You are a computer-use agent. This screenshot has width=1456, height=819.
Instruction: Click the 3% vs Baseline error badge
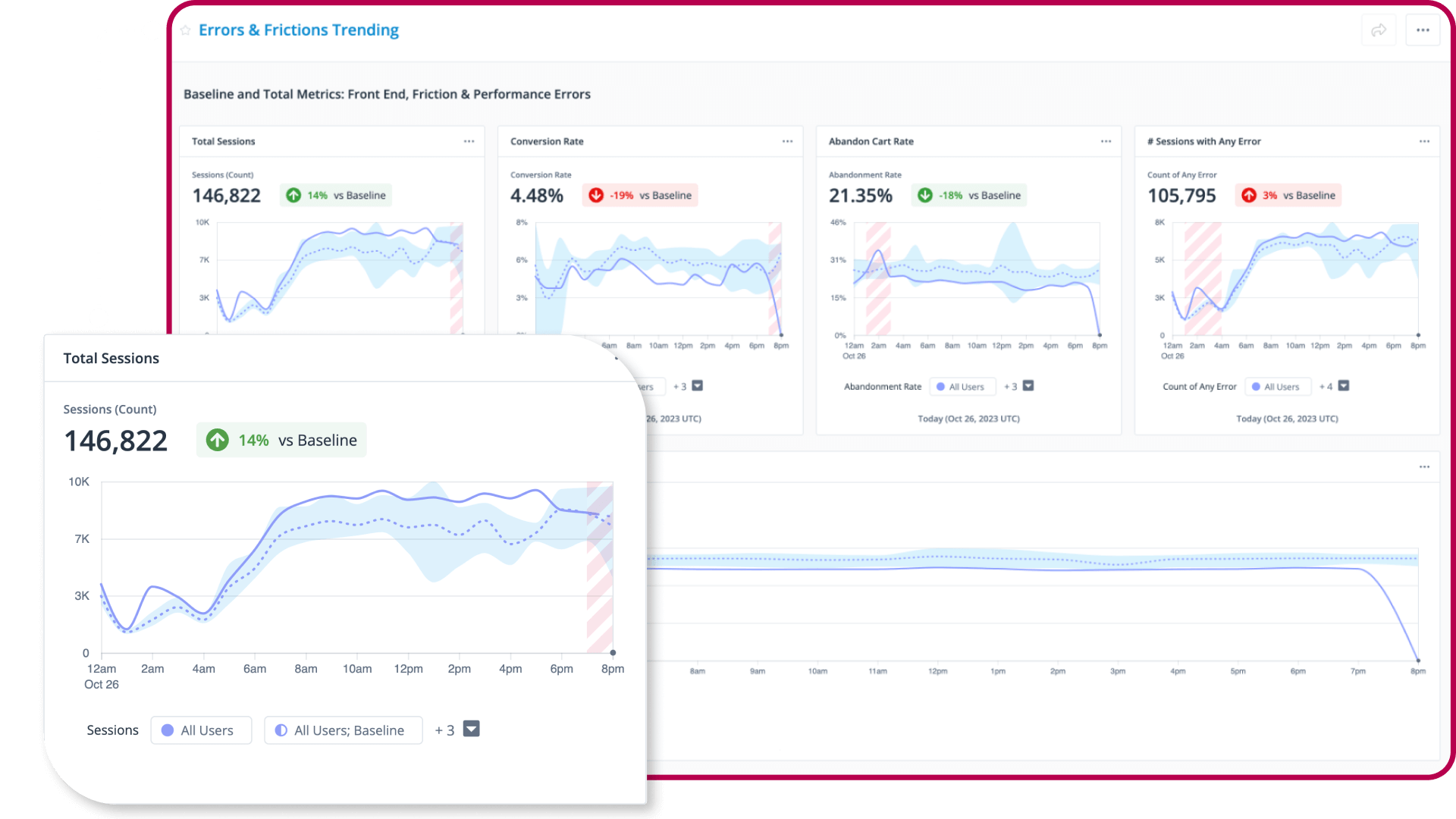point(1288,196)
